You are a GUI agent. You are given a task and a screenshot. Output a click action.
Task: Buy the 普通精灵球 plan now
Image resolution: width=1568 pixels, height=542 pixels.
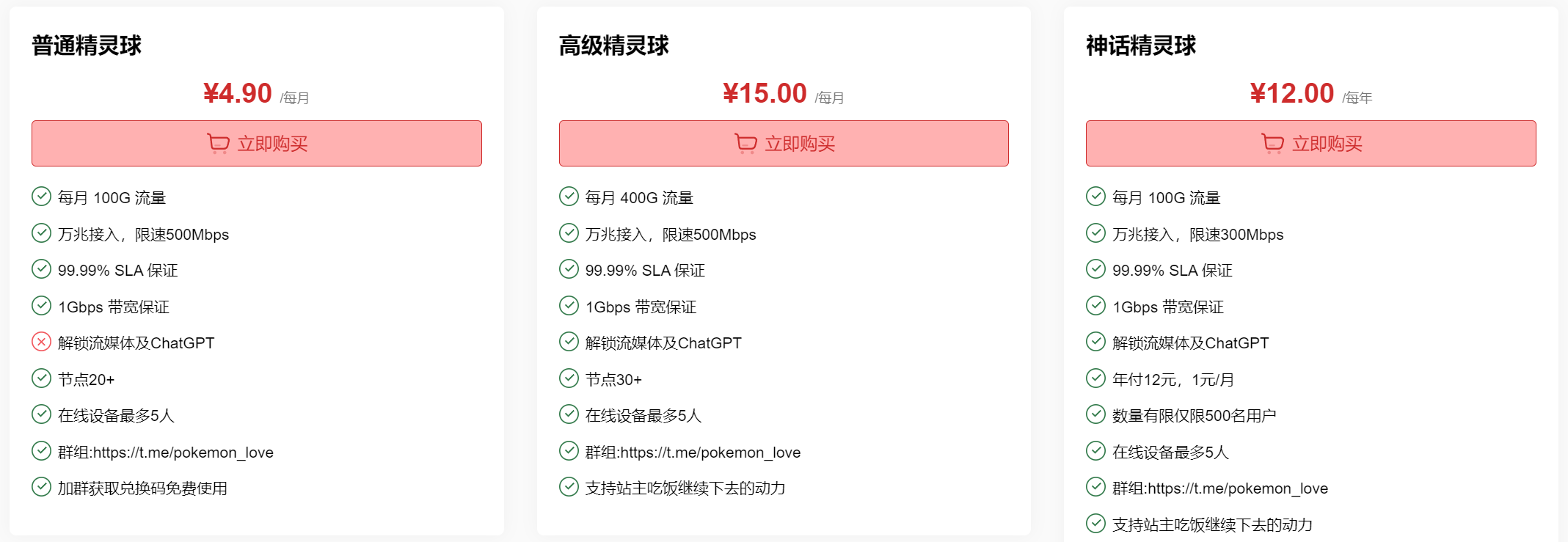tap(257, 143)
